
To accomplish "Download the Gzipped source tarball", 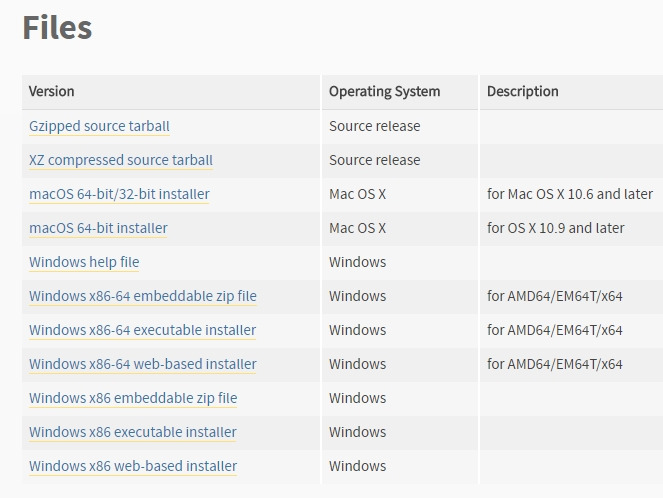I will click(99, 126).
